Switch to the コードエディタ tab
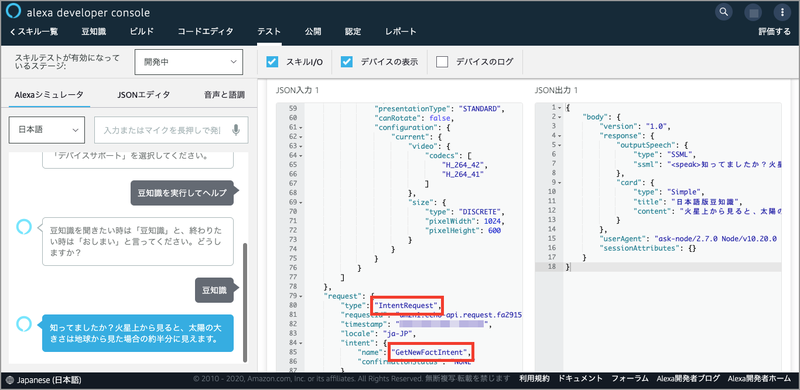This screenshot has height=390, width=800. [x=205, y=32]
